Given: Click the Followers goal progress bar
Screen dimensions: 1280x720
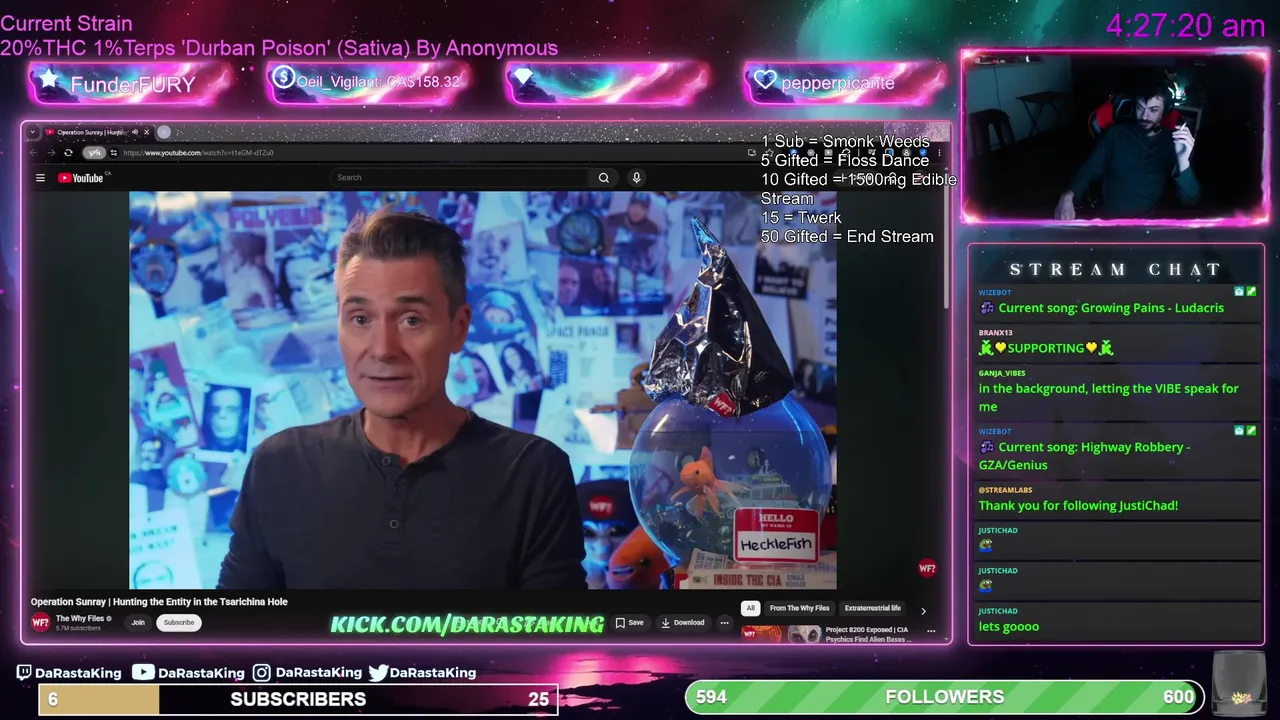Looking at the screenshot, I should click(x=945, y=697).
